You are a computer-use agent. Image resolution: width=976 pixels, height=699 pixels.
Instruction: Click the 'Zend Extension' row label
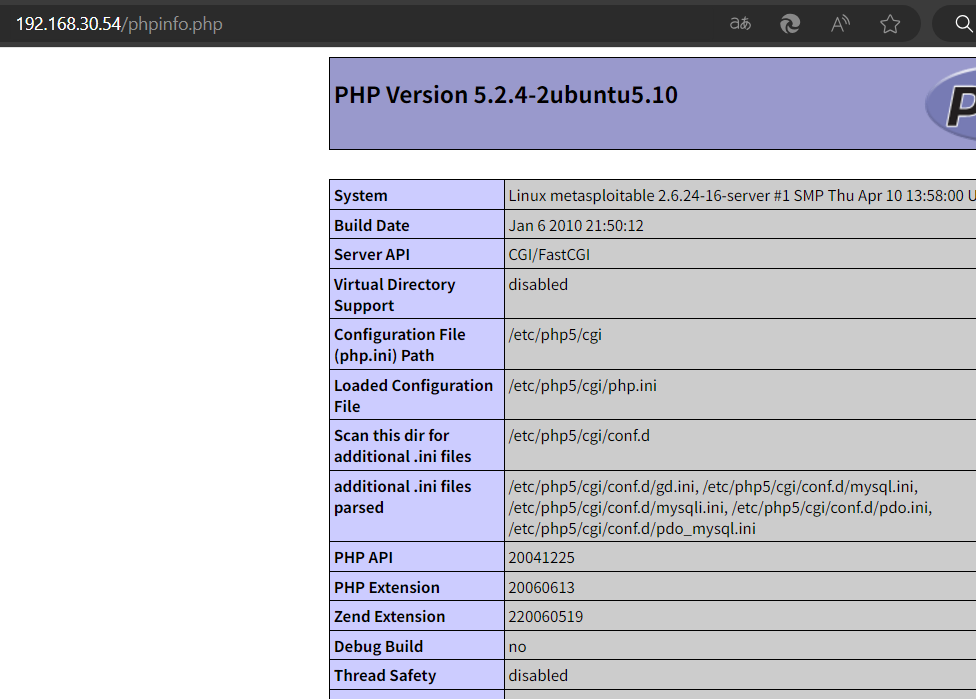390,617
